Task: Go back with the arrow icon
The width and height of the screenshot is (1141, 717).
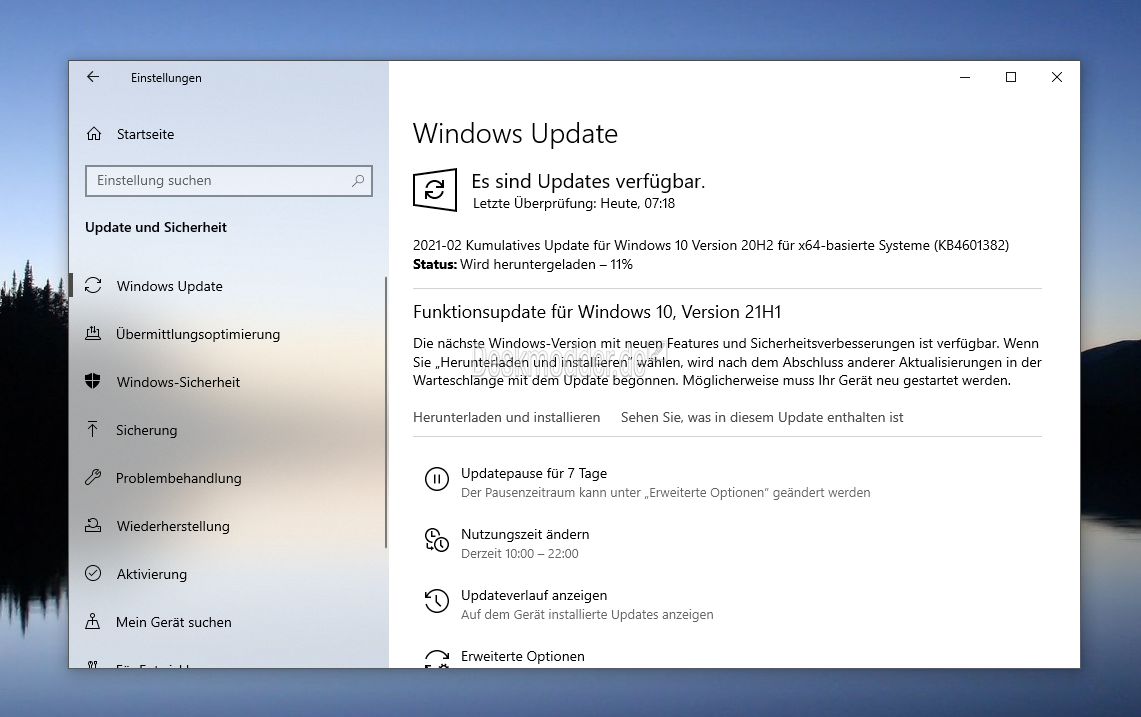Action: (92, 77)
